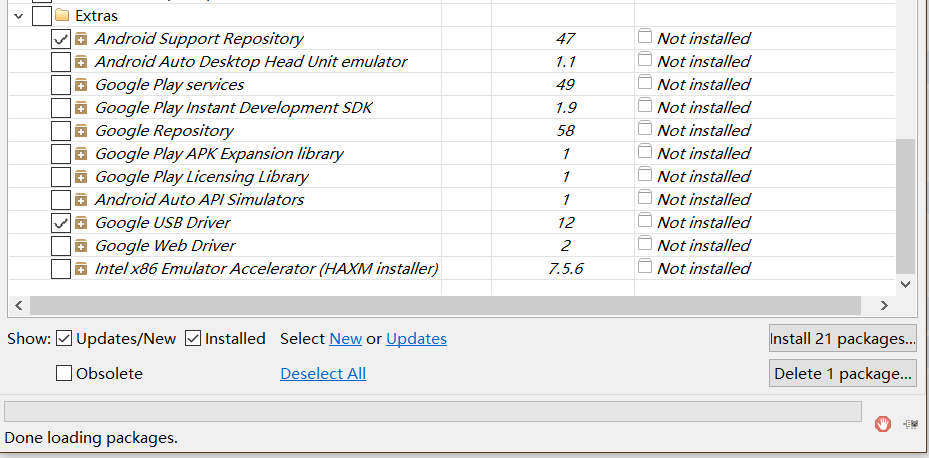Screen dimensions: 929x458
Task: Click the red stop hand icon in status bar
Action: click(x=883, y=424)
